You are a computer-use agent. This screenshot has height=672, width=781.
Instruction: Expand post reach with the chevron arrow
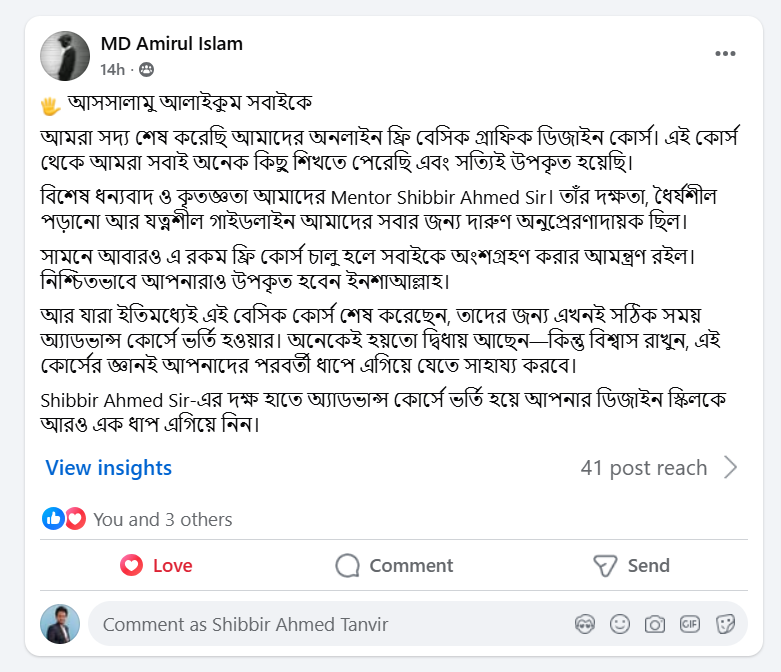(x=731, y=468)
